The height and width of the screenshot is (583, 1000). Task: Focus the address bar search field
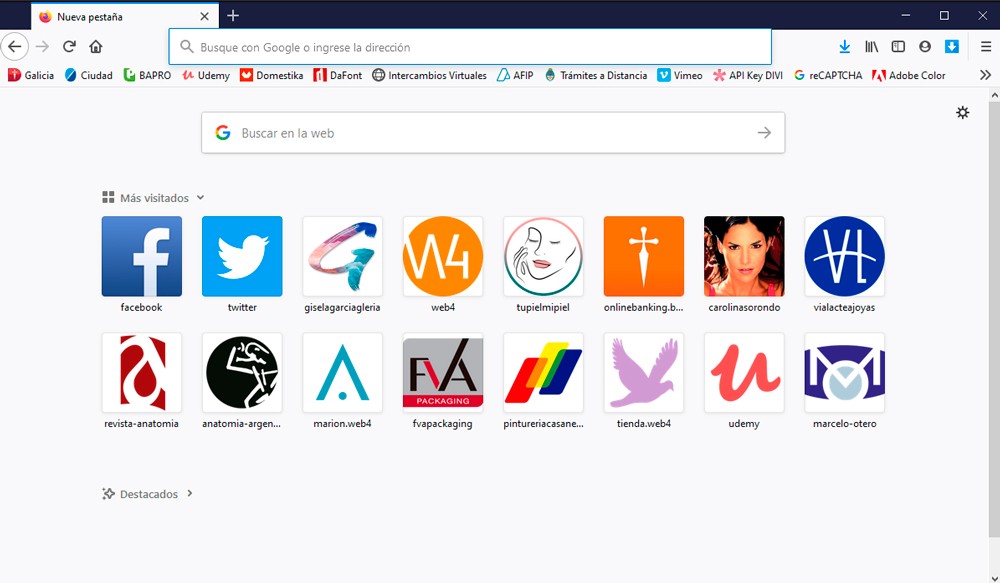coord(470,47)
